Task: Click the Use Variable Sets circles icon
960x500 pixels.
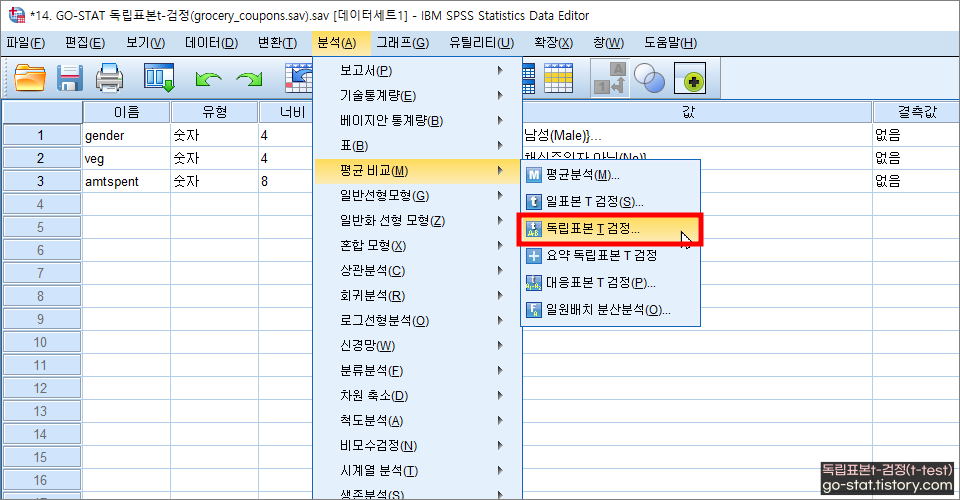Action: [x=649, y=78]
